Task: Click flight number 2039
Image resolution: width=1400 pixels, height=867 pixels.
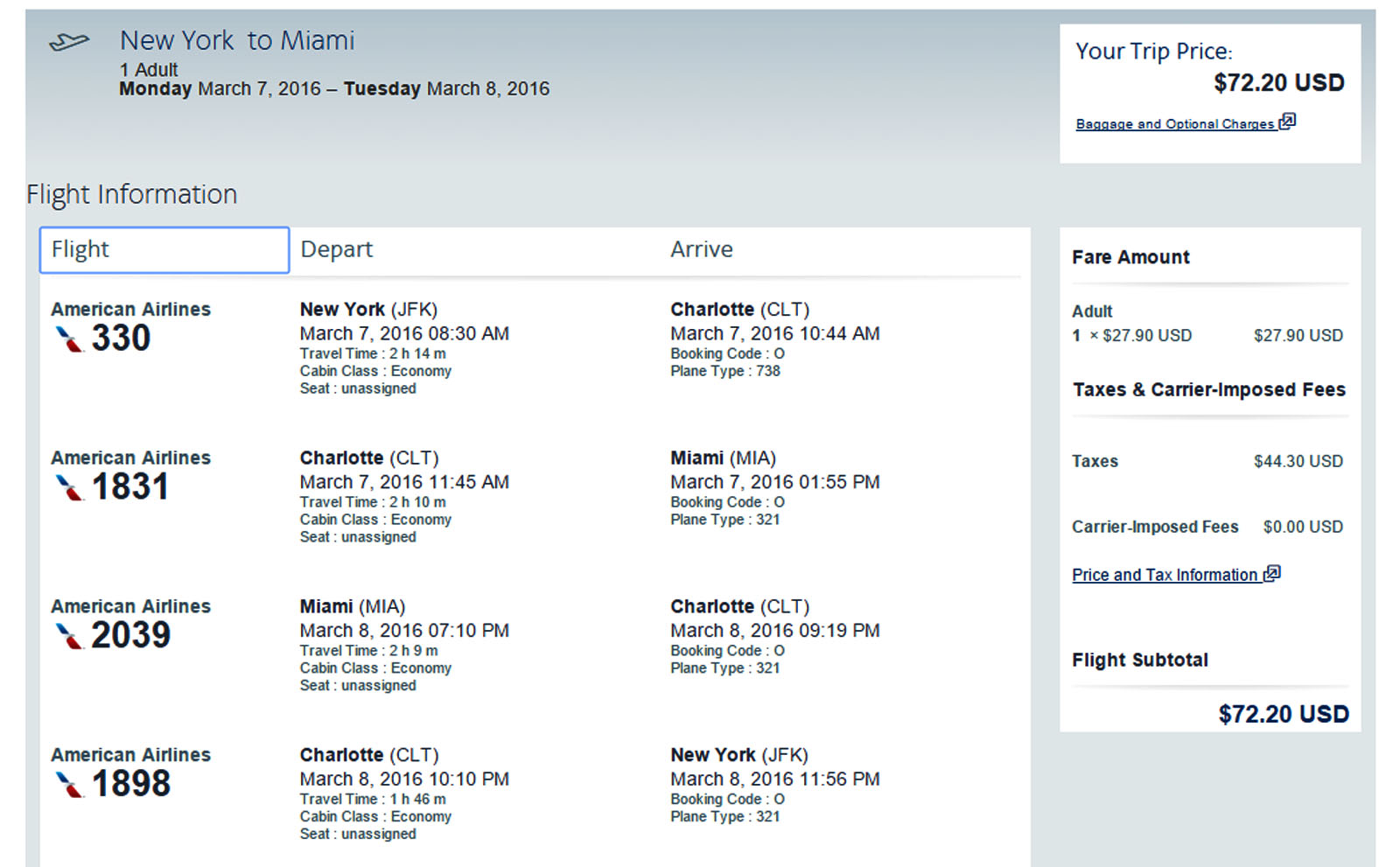Action: (x=130, y=636)
